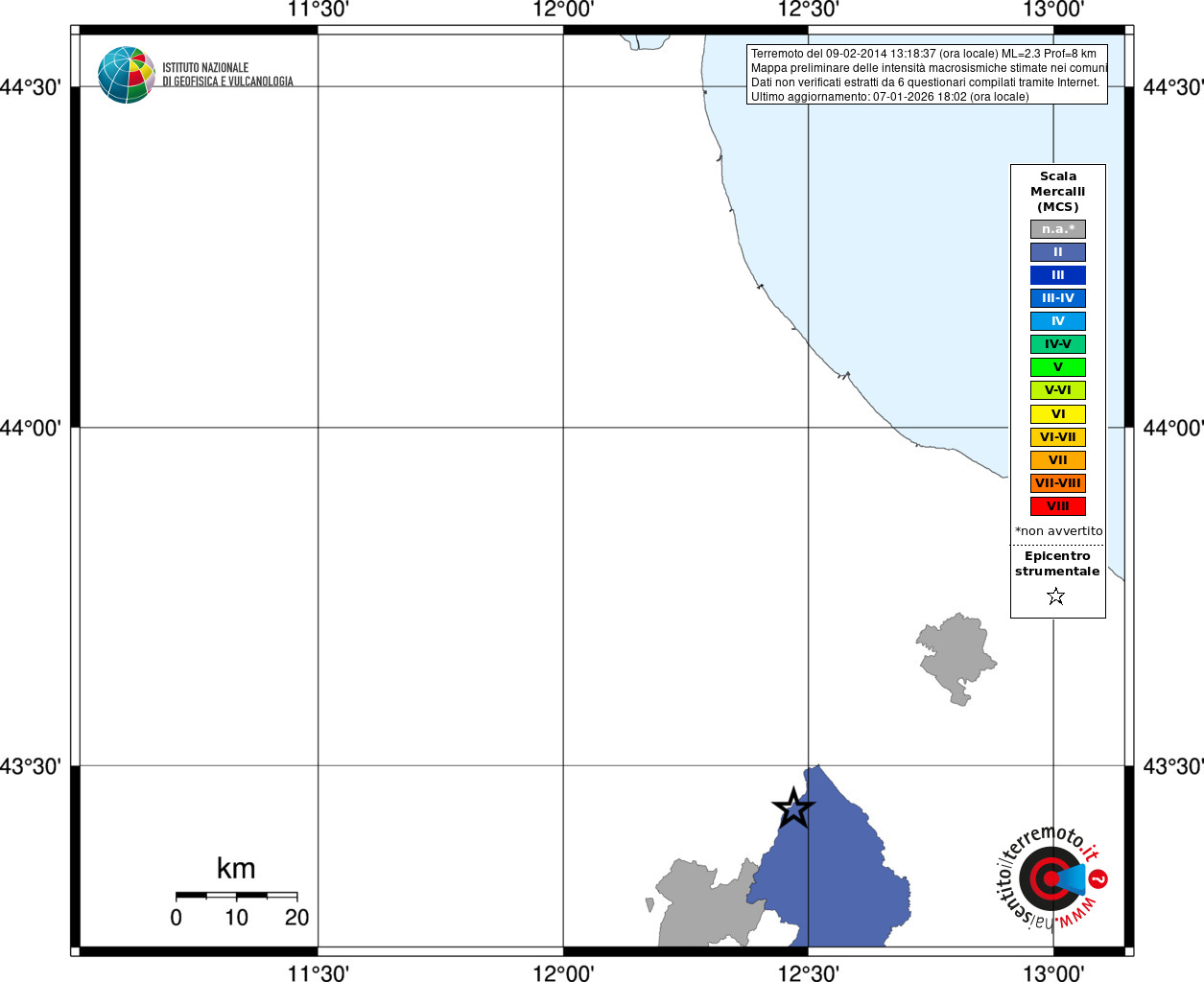Select the green V legend swatch

(1058, 367)
